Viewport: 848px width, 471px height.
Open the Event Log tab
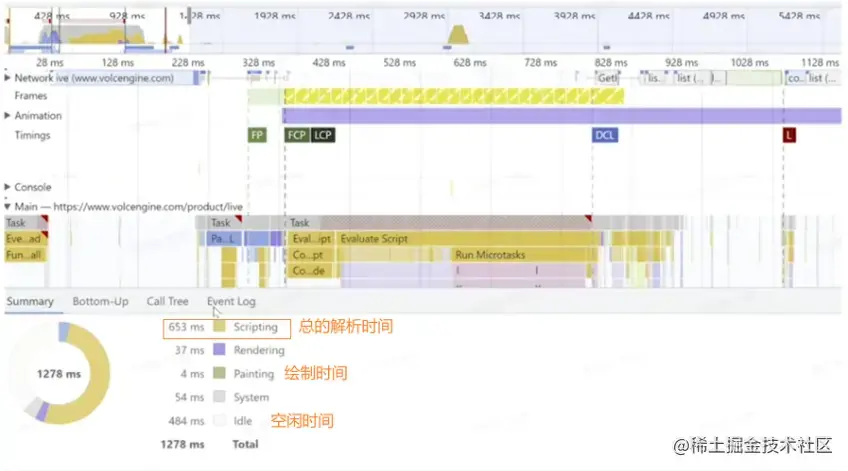[231, 302]
